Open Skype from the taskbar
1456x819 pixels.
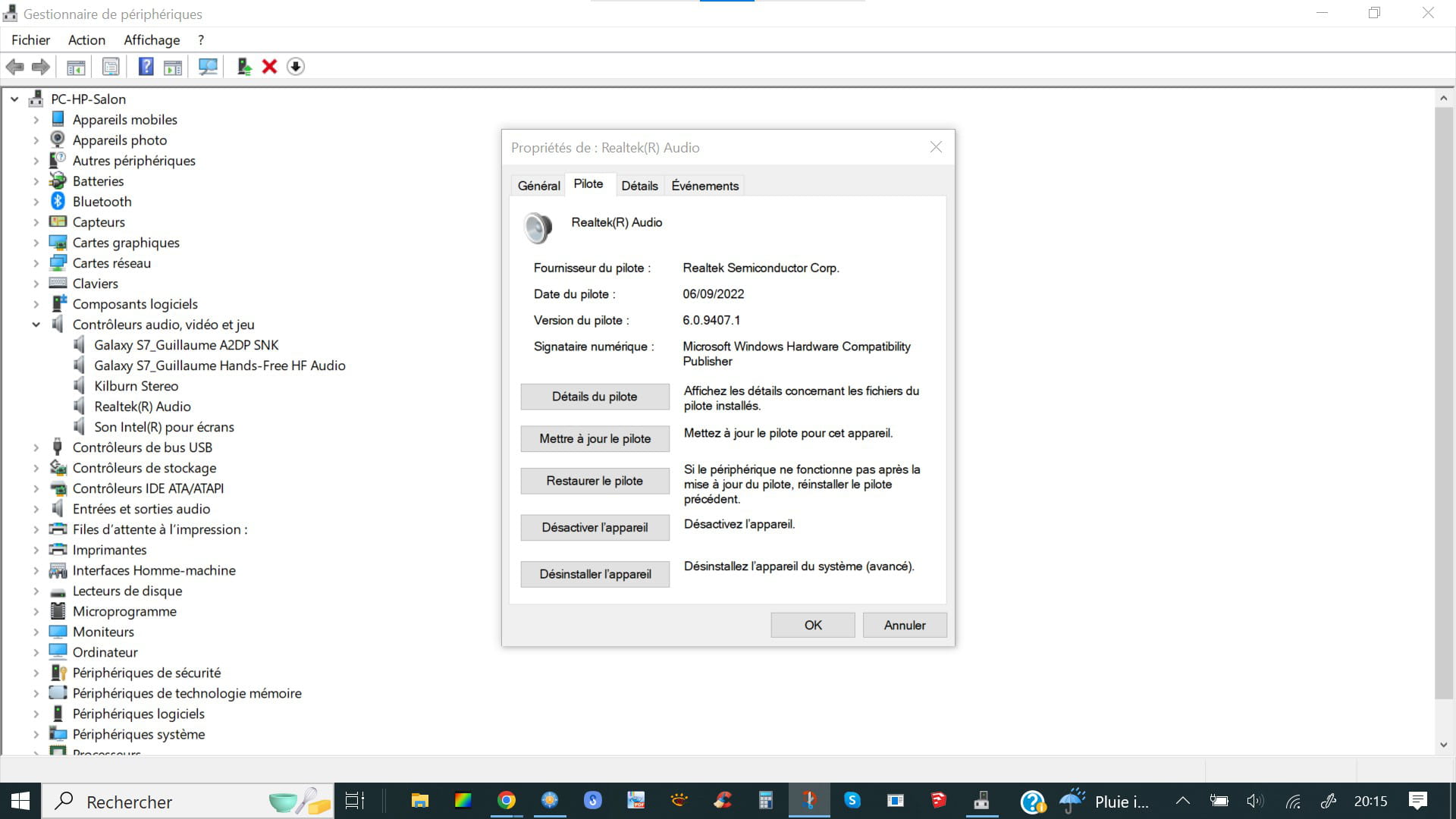(x=852, y=801)
